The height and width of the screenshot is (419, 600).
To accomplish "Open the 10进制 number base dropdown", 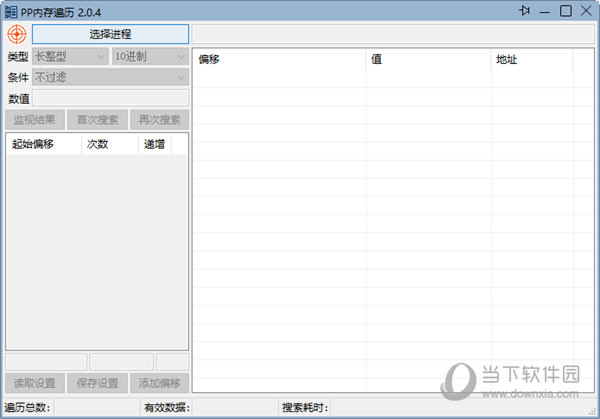I will [x=150, y=57].
